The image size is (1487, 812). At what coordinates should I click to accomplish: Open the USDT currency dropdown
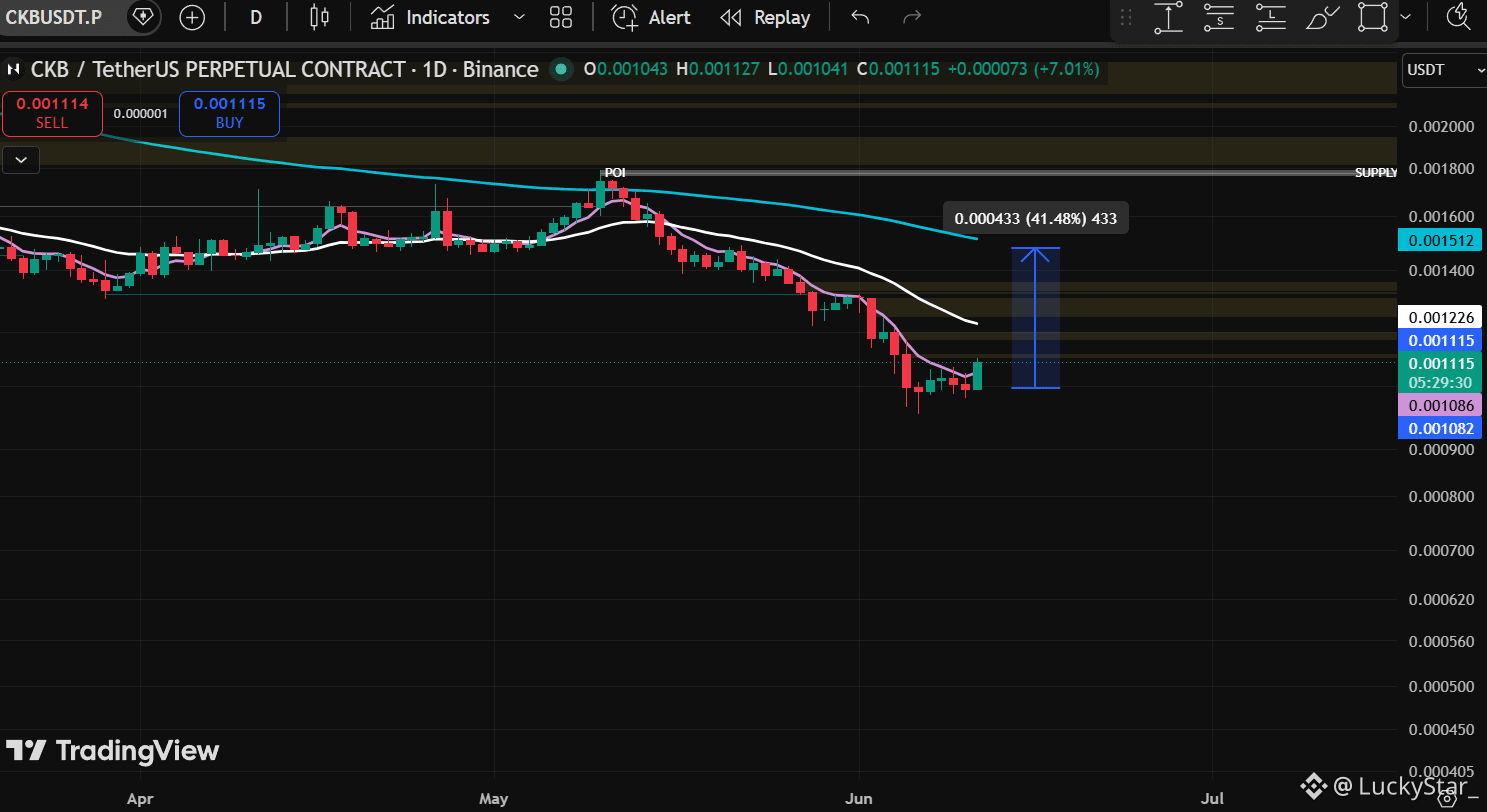[1444, 70]
